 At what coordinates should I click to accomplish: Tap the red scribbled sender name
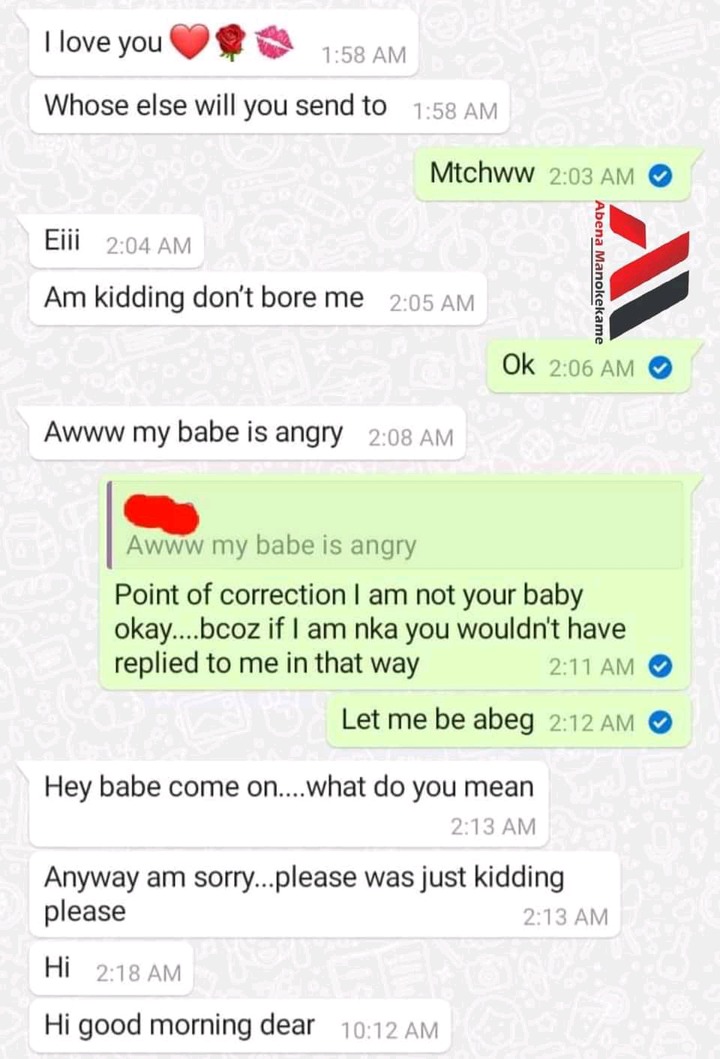pyautogui.click(x=161, y=514)
